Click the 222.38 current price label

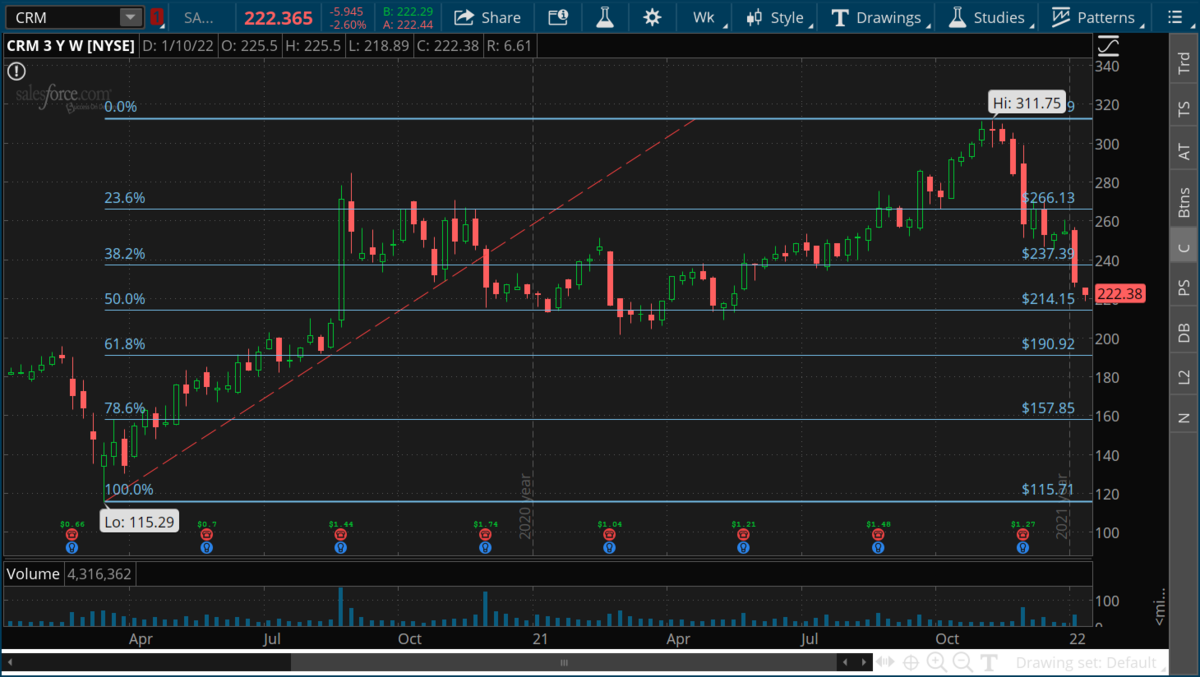(x=1120, y=294)
